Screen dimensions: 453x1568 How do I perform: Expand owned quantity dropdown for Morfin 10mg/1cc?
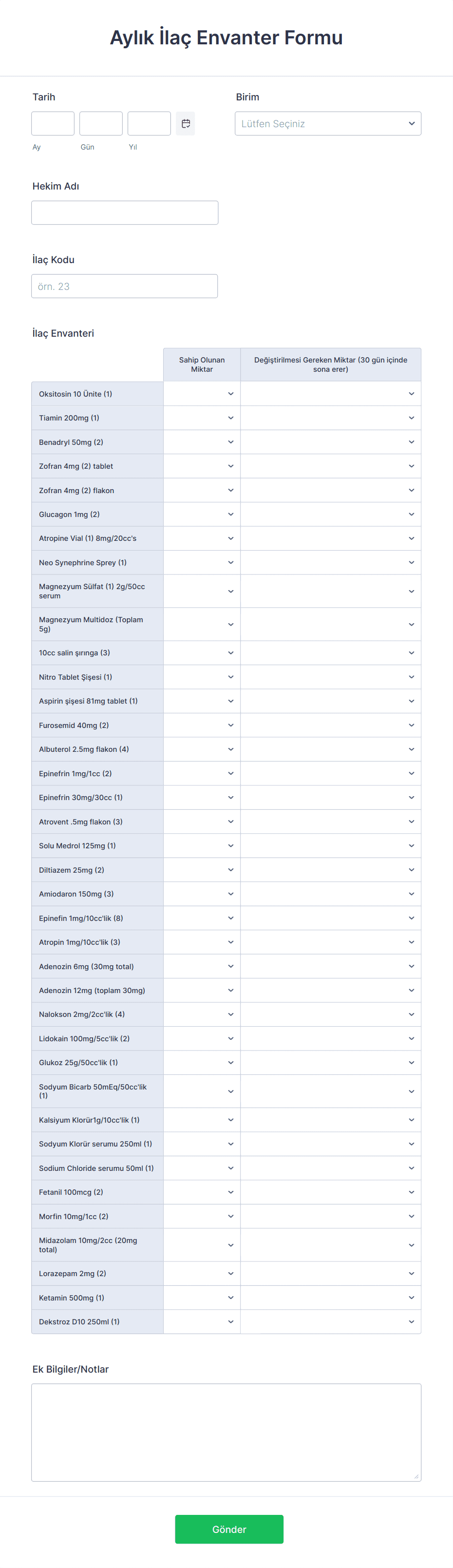202,1216
